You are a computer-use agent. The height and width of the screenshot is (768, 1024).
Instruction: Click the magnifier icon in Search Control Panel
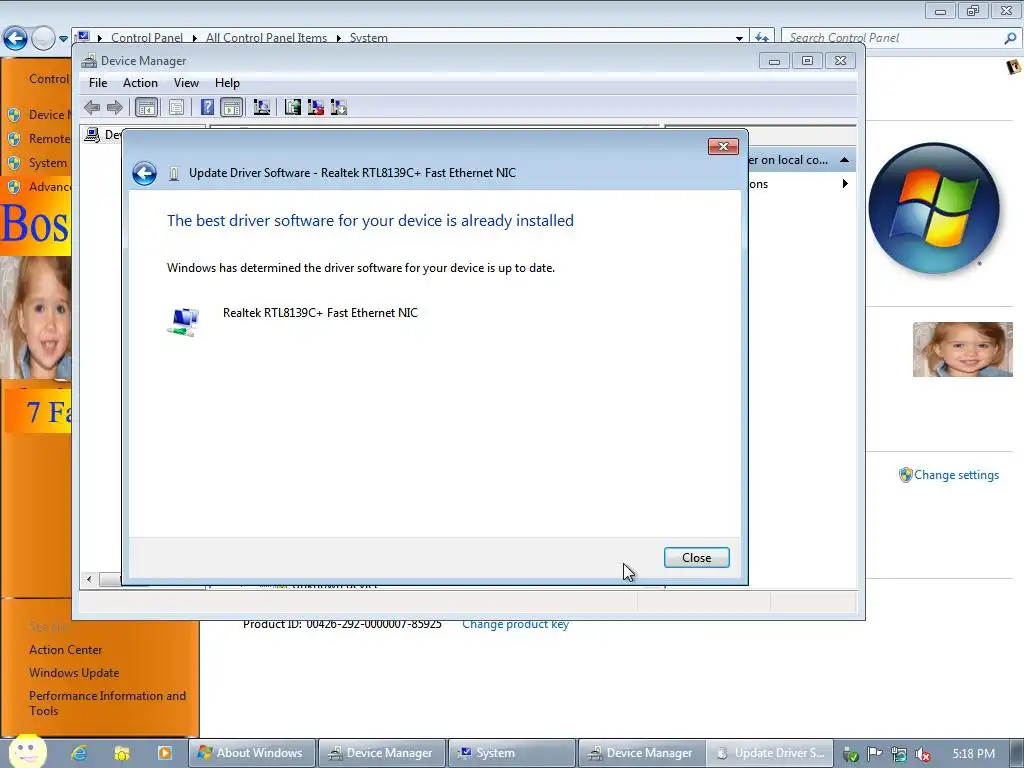point(1010,38)
